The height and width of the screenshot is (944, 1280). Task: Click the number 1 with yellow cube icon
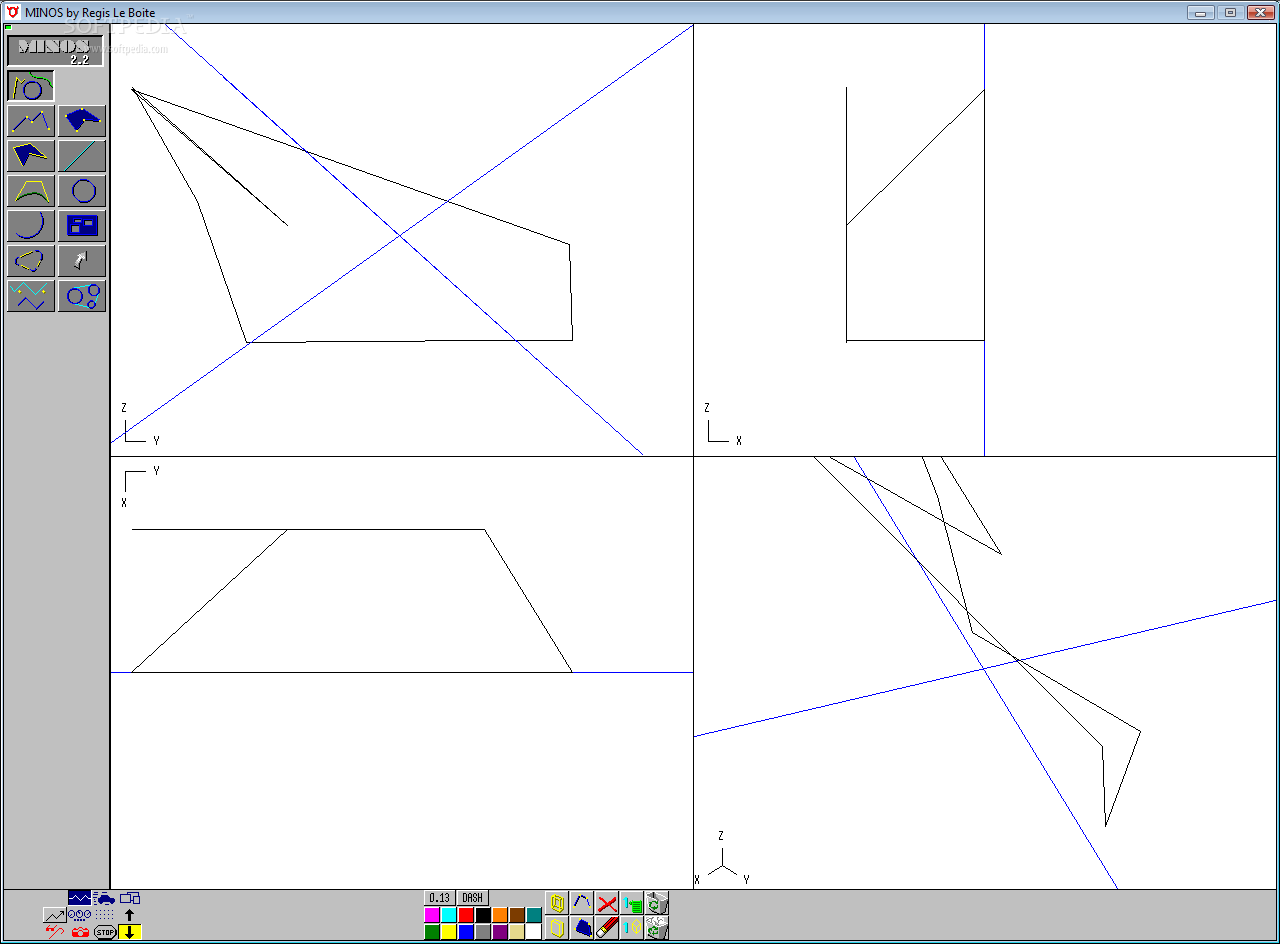pos(632,928)
